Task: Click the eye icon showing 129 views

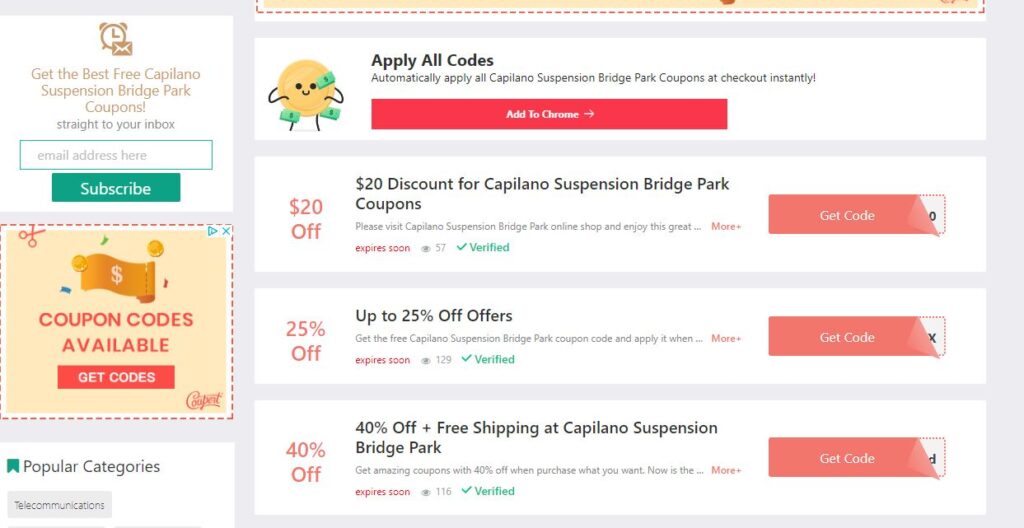Action: pos(426,360)
